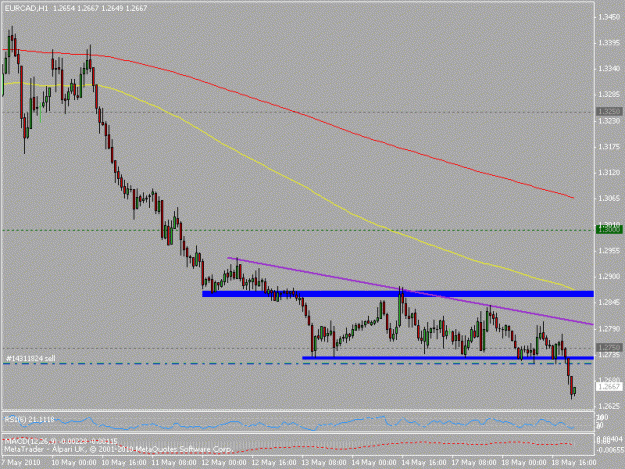The image size is (625, 469).
Task: Click the 1.2845 price scale label
Action: (x=609, y=302)
